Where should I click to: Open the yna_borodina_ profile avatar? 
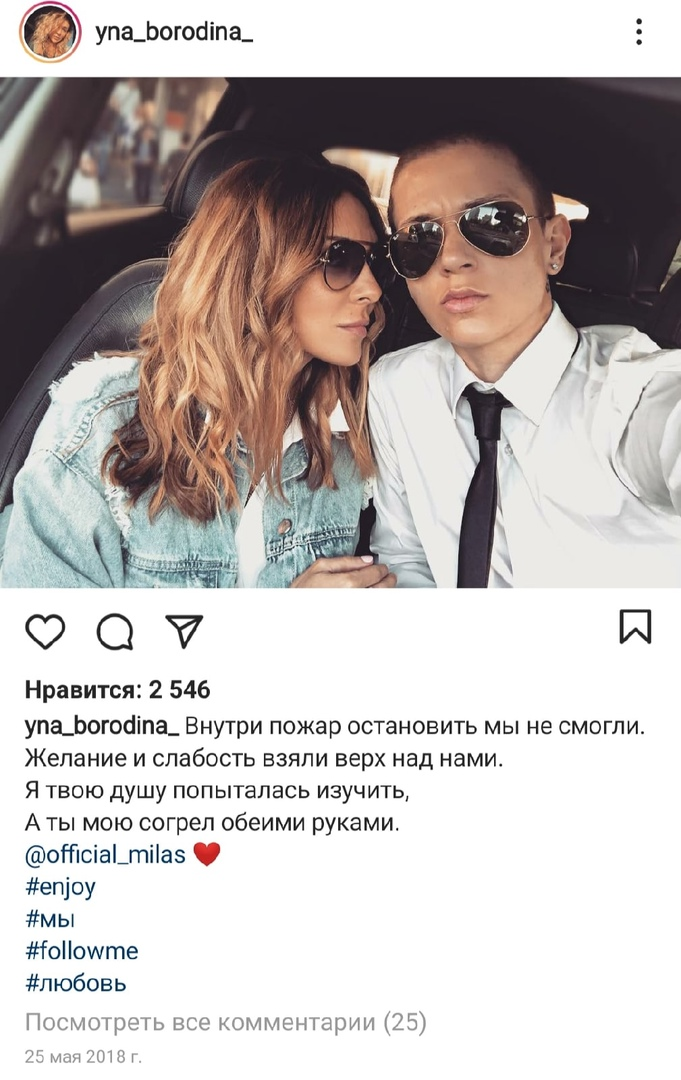tap(50, 32)
